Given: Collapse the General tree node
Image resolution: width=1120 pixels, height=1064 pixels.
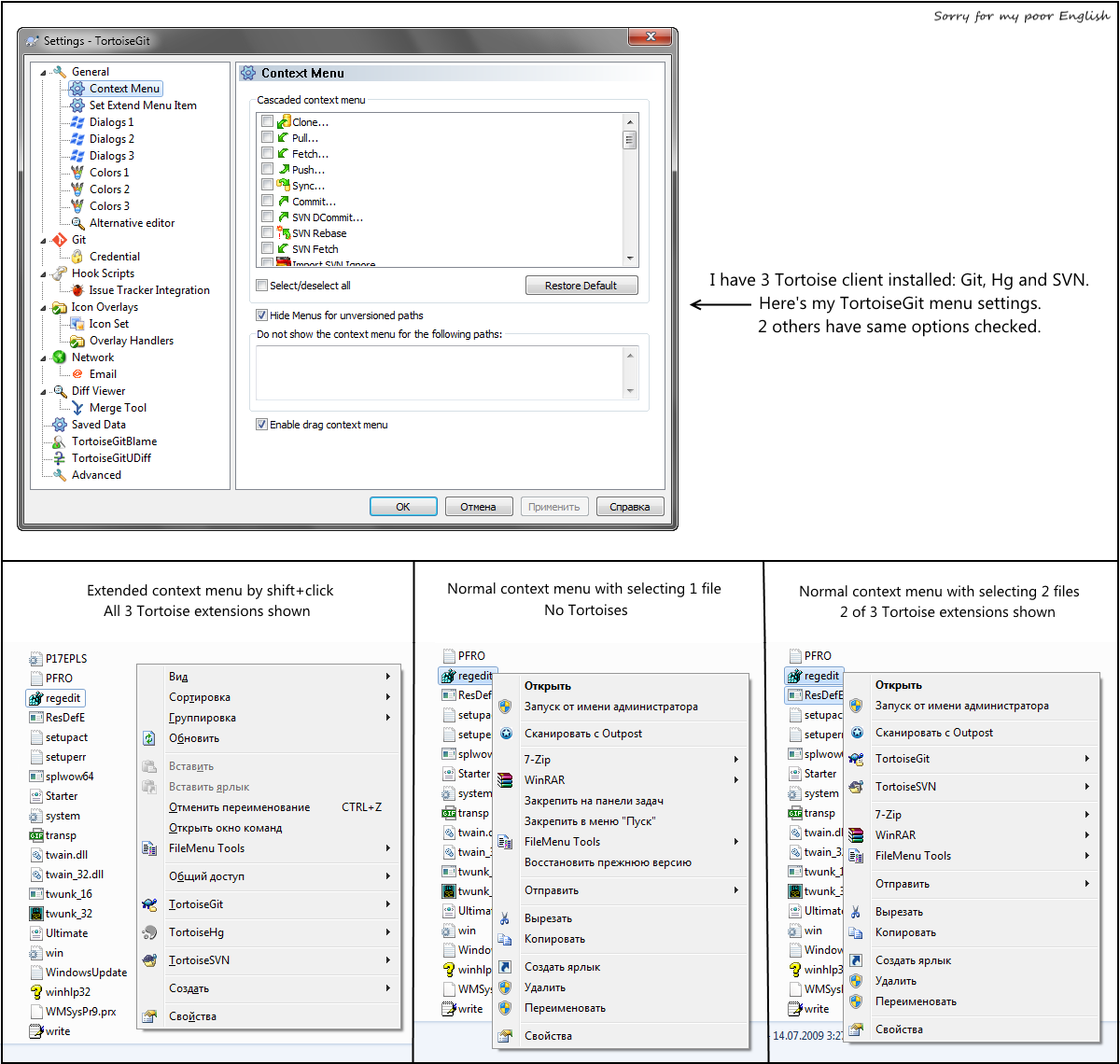Looking at the screenshot, I should (x=43, y=72).
